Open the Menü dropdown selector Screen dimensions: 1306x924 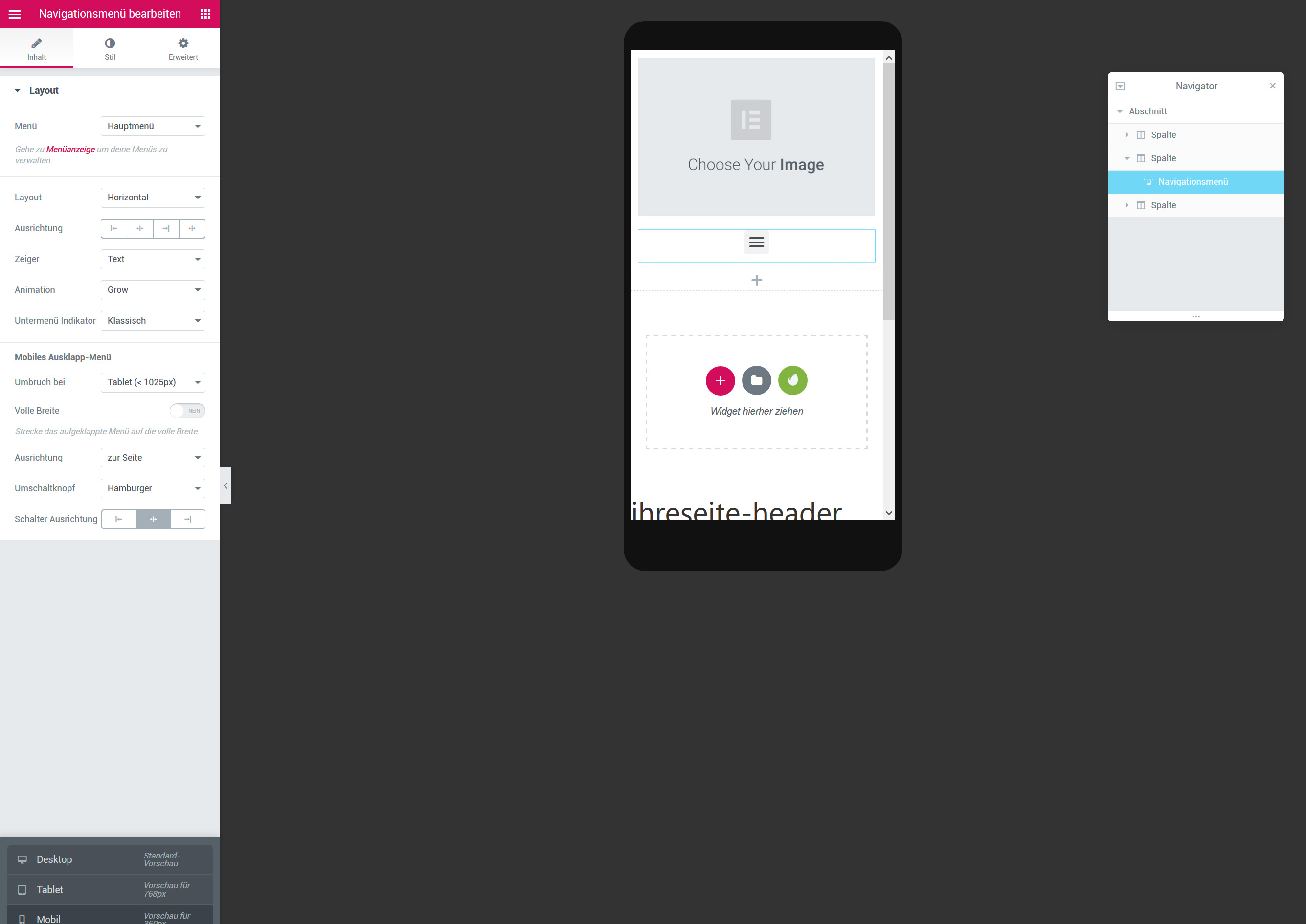[152, 125]
